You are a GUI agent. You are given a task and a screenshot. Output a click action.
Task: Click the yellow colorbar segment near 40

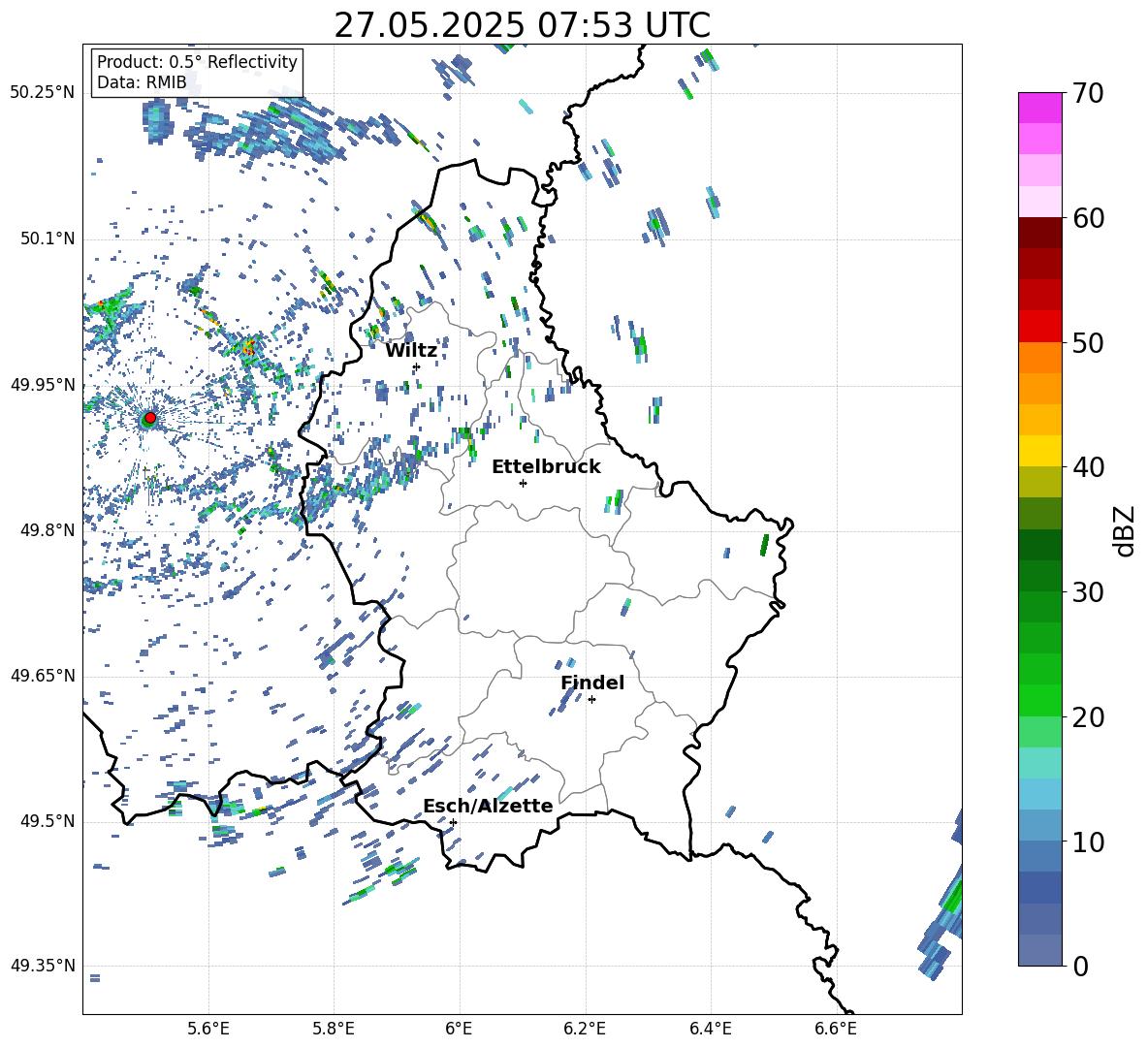(1039, 451)
